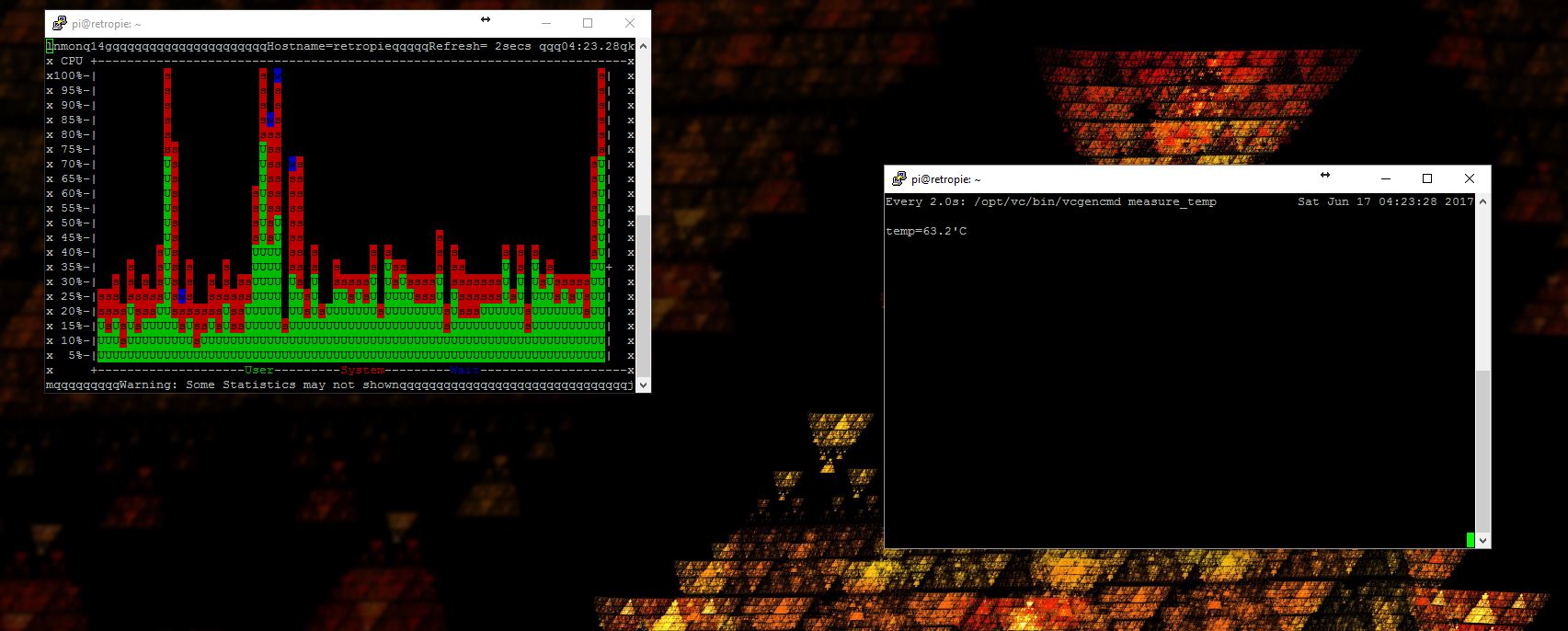
Task: Maximize the measure_temp terminal window
Action: [x=1427, y=179]
